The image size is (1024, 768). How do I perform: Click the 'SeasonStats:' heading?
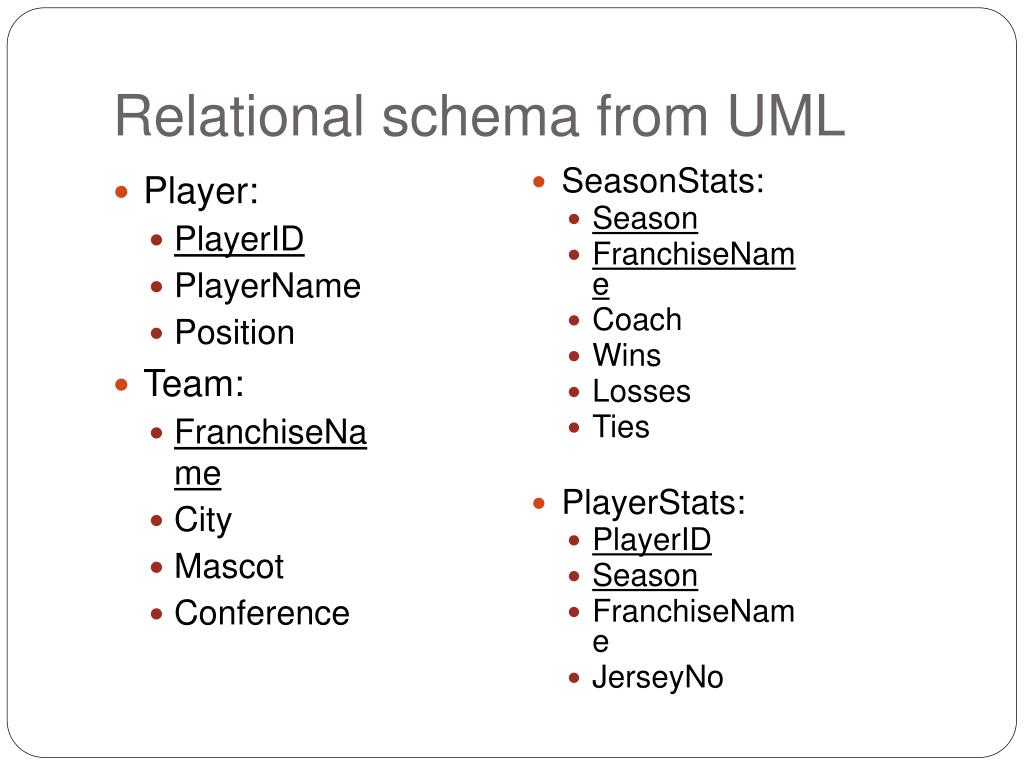(663, 181)
